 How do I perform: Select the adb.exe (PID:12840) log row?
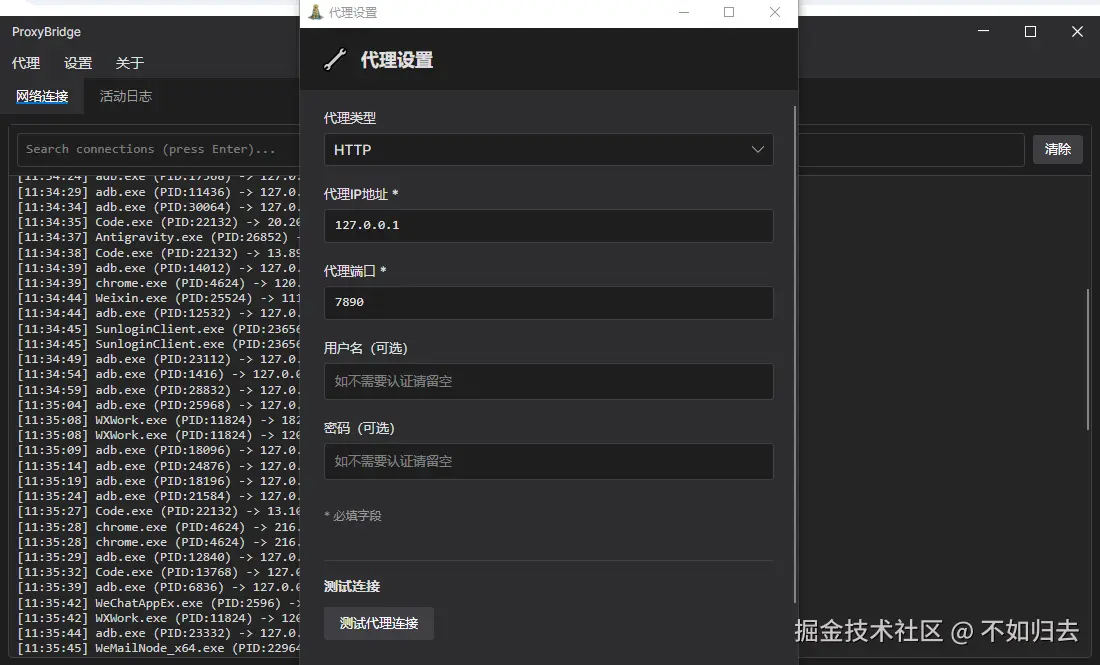(159, 557)
